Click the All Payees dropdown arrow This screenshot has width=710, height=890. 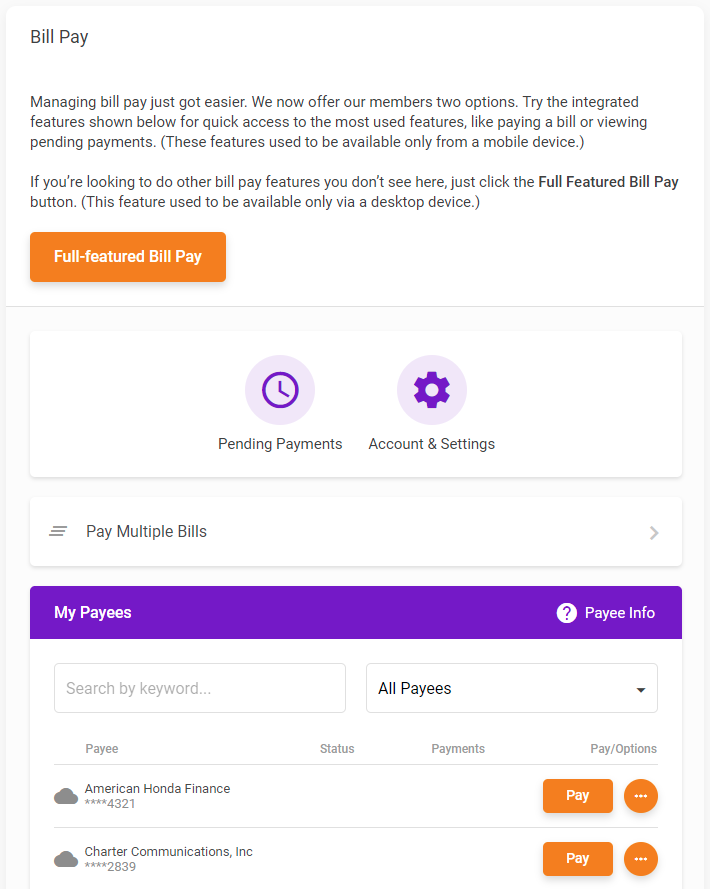pyautogui.click(x=639, y=691)
